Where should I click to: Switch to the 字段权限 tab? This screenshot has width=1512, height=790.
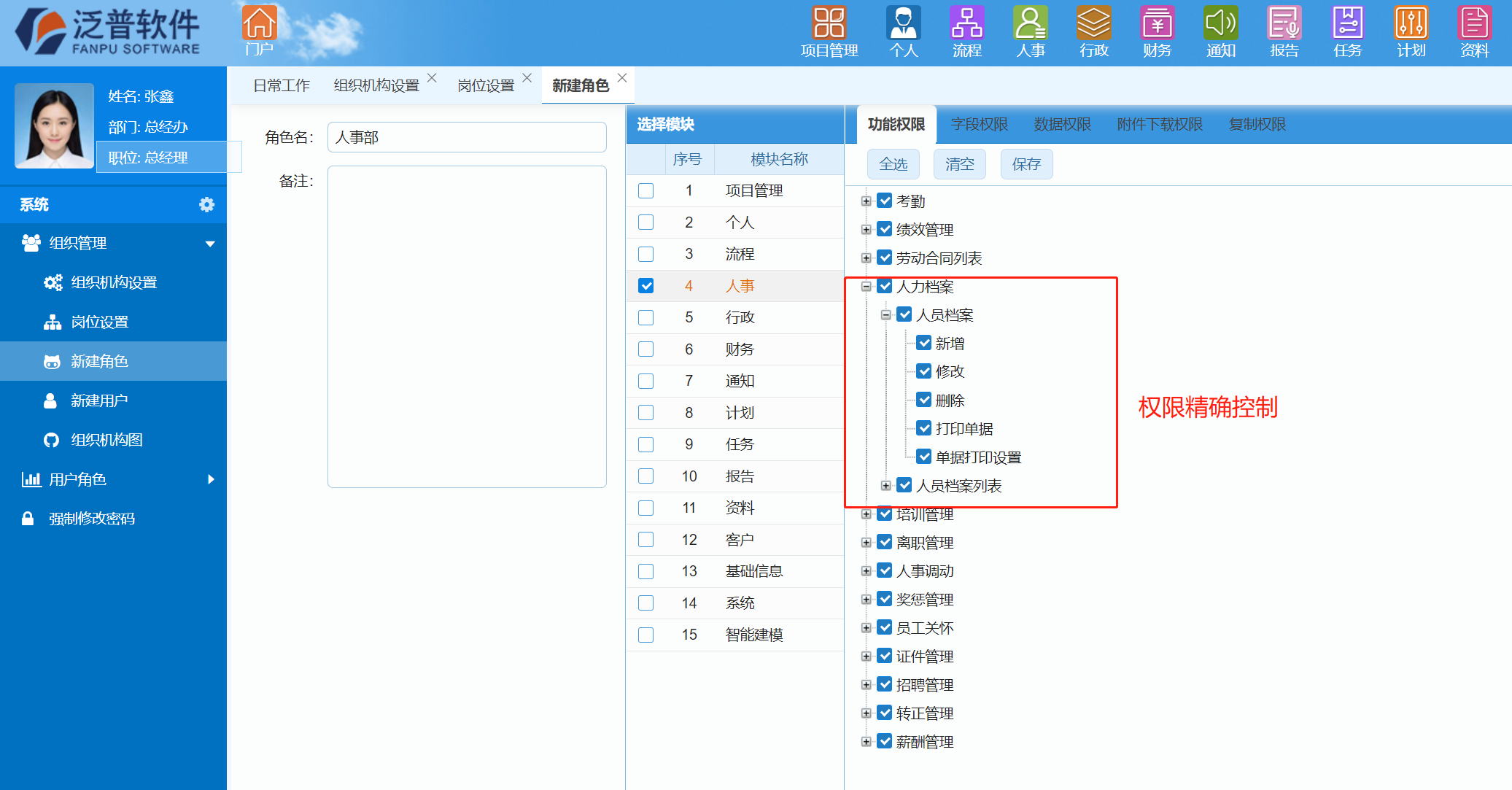pos(979,125)
